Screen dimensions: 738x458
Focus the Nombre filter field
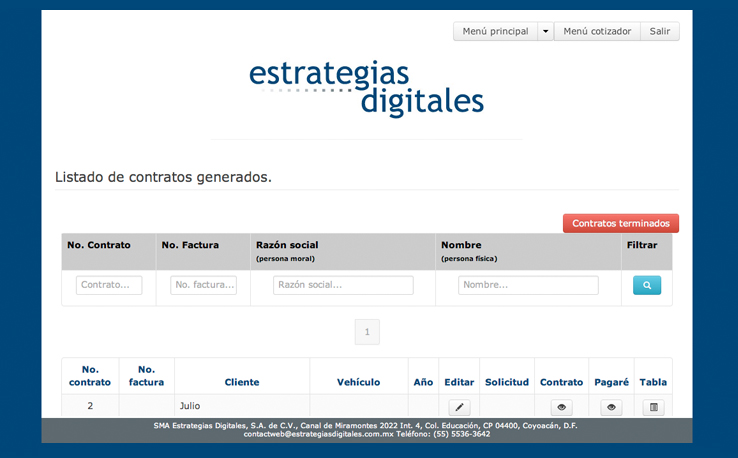pyautogui.click(x=528, y=285)
